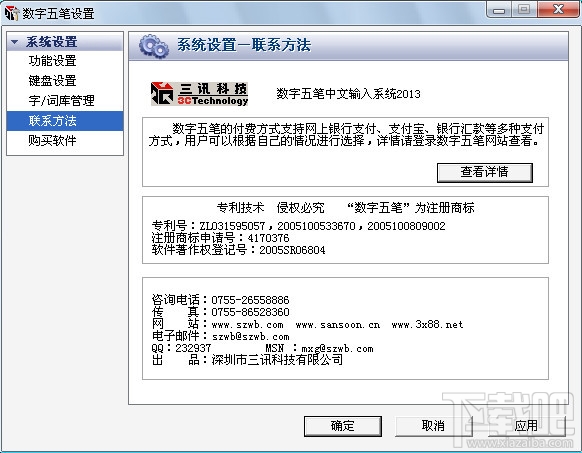Screen dimensions: 582x453
Task: Open 购买软件 in the sidebar
Action: (52, 140)
